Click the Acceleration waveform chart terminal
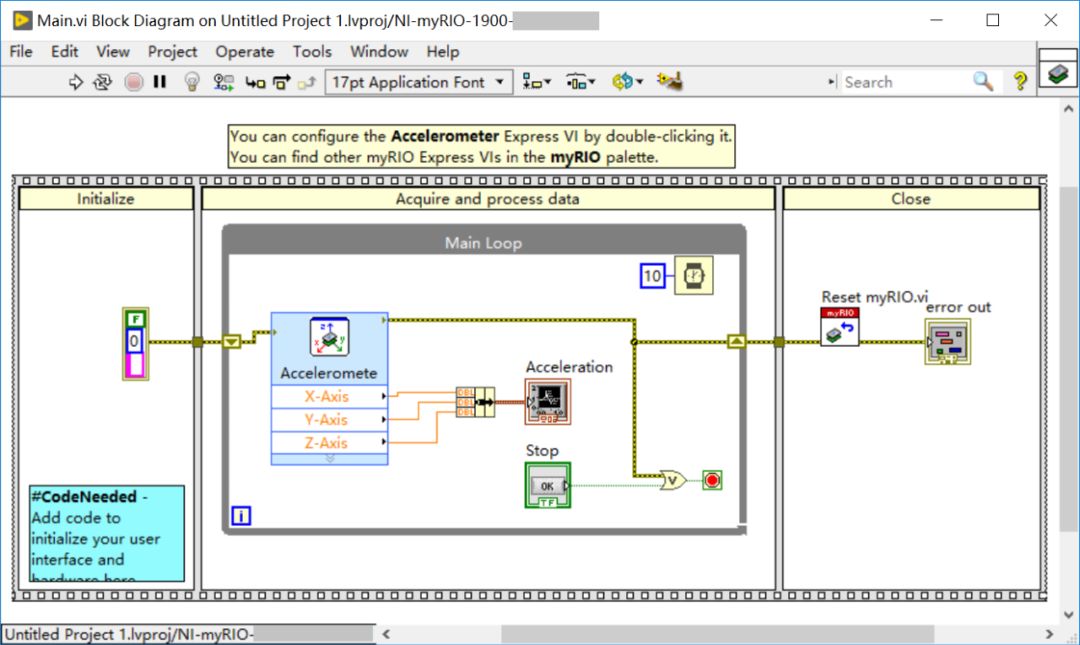 [547, 403]
